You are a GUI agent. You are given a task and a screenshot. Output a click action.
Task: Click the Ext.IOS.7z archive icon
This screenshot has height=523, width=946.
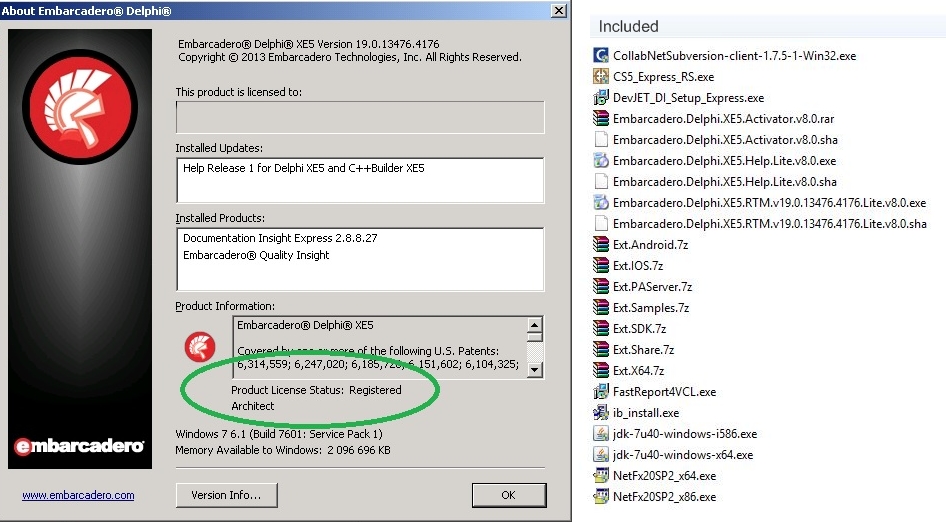[601, 265]
